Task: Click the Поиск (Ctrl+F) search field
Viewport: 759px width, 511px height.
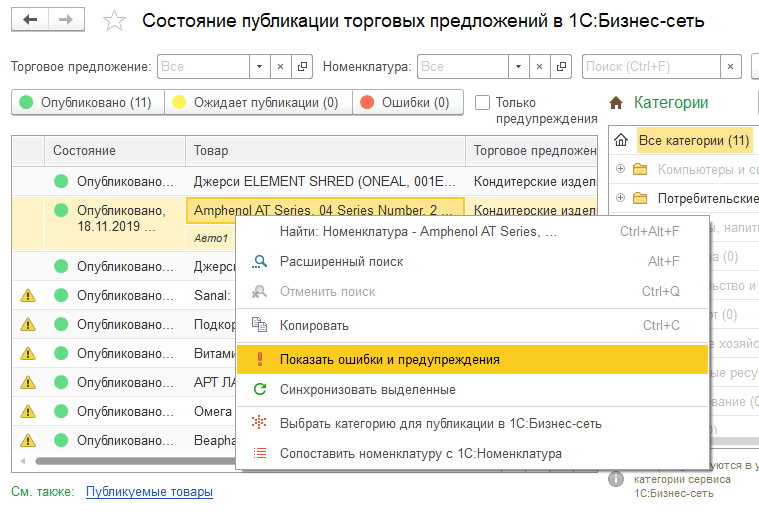Action: pyautogui.click(x=660, y=67)
